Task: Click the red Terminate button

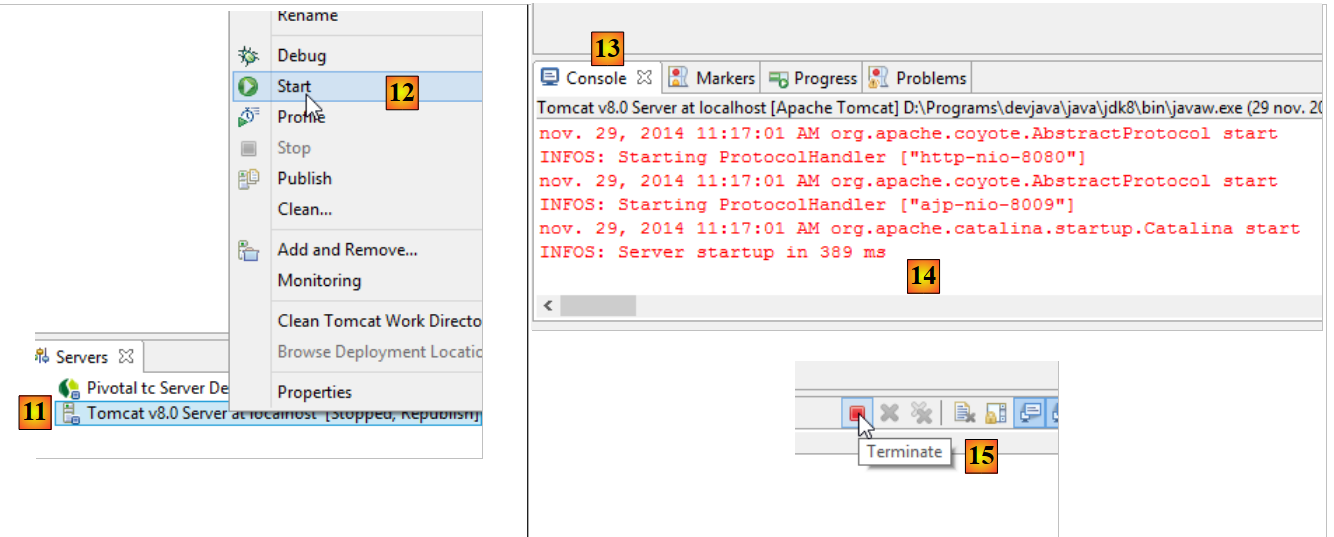Action: pos(857,413)
